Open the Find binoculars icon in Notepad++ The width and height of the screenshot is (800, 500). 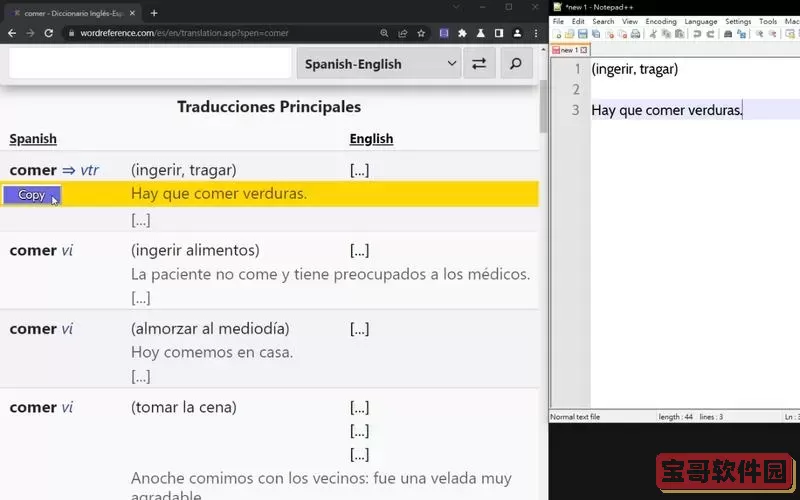727,34
